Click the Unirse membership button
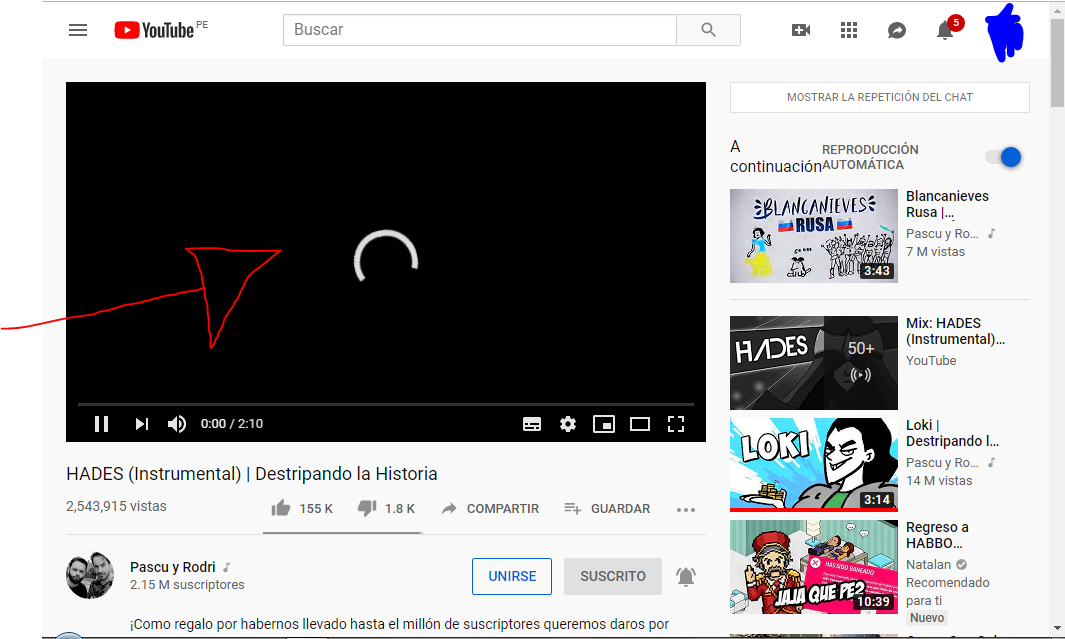Viewport: 1065px width, 639px height. [x=512, y=577]
